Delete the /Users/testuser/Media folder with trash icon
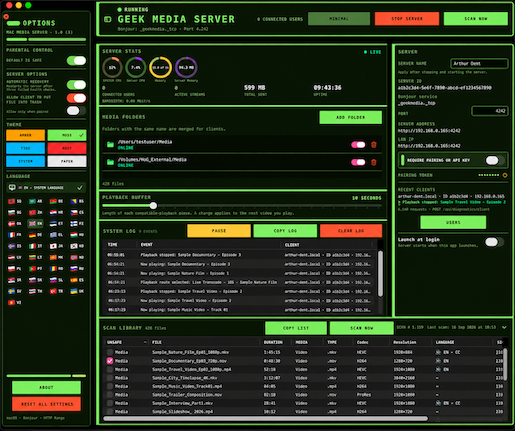This screenshot has height=431, width=515. coord(374,144)
